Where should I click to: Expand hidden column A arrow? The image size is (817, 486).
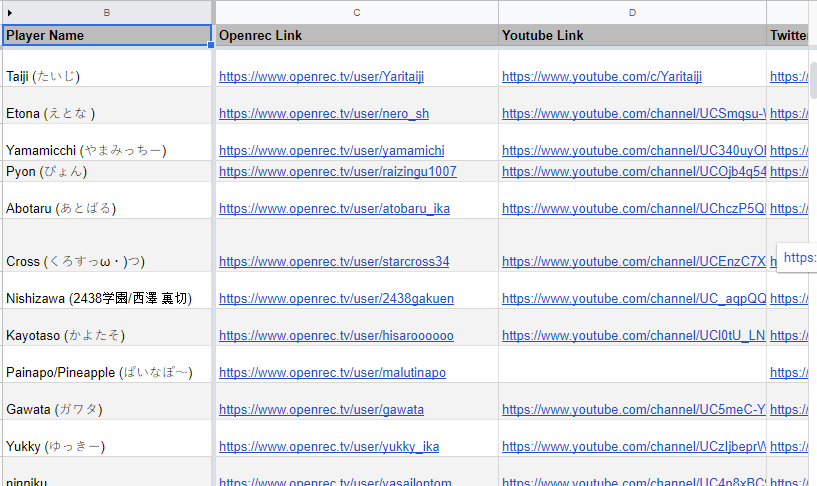pyautogui.click(x=9, y=13)
